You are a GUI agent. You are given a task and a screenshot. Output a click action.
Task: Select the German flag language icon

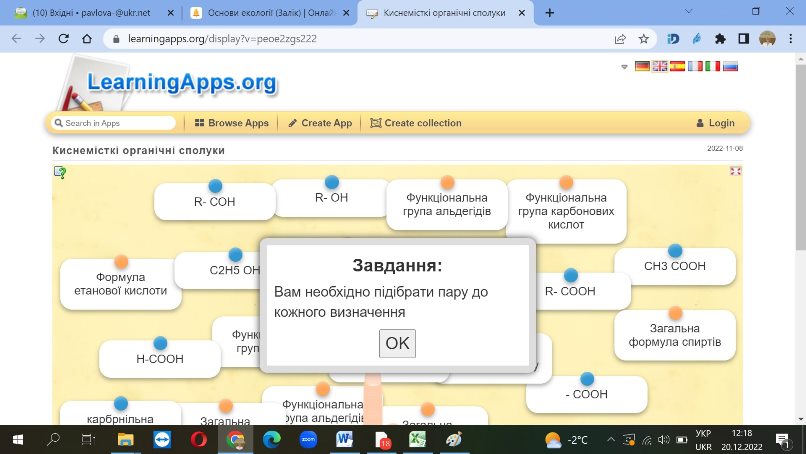pos(642,66)
